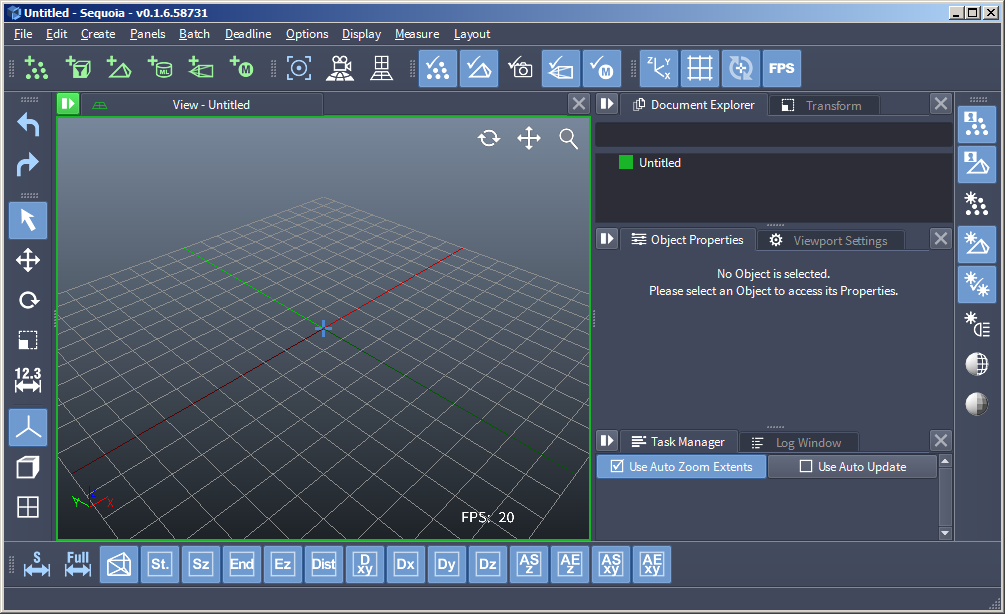Close the Object Properties panel
This screenshot has height=614, width=1005.
940,239
